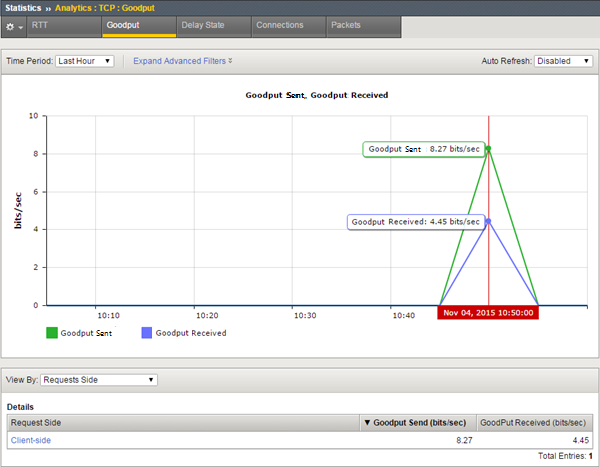Open the Time Period dropdown
This screenshot has height=467, width=600.
pyautogui.click(x=85, y=61)
